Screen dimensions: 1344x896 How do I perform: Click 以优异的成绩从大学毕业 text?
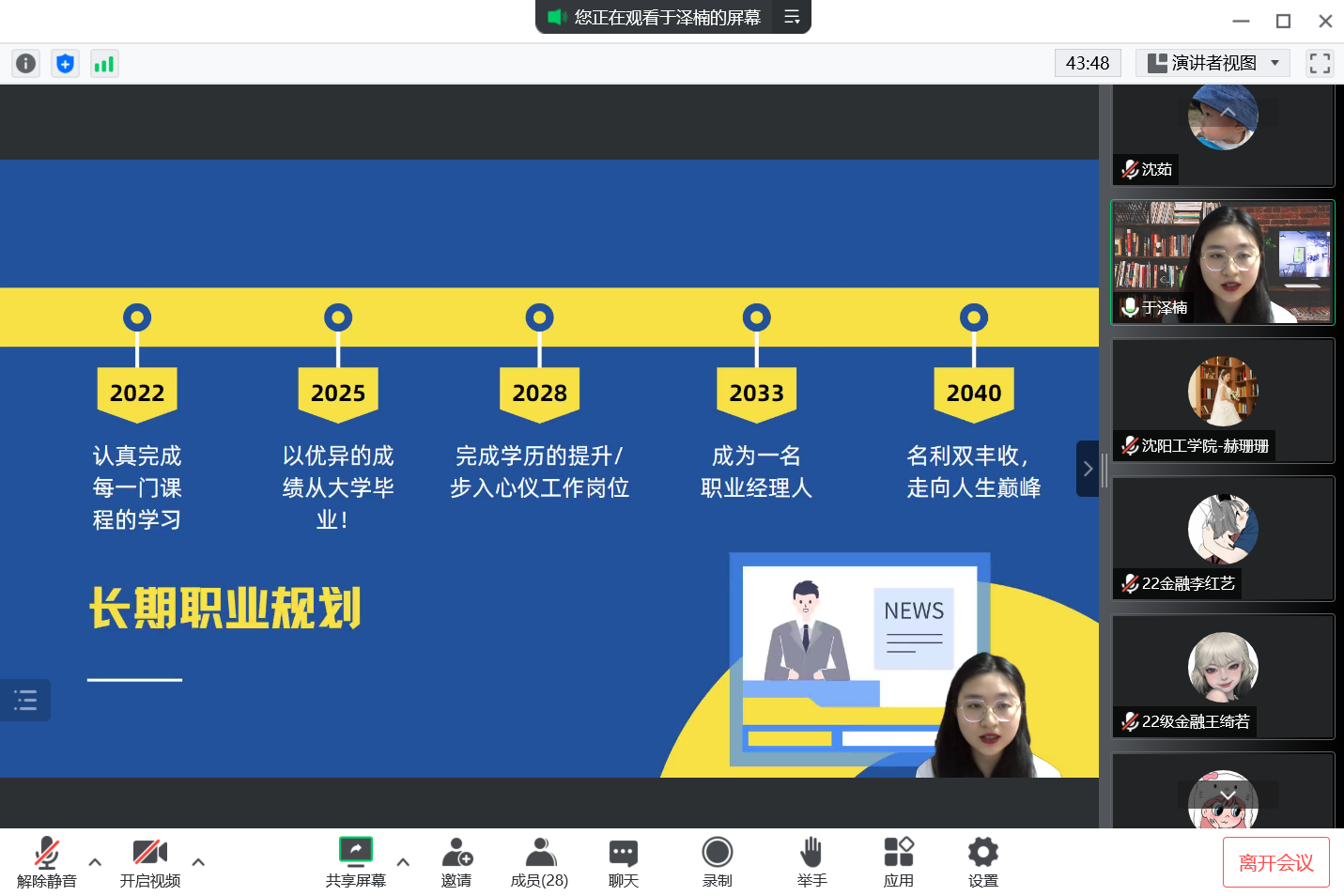[x=338, y=487]
